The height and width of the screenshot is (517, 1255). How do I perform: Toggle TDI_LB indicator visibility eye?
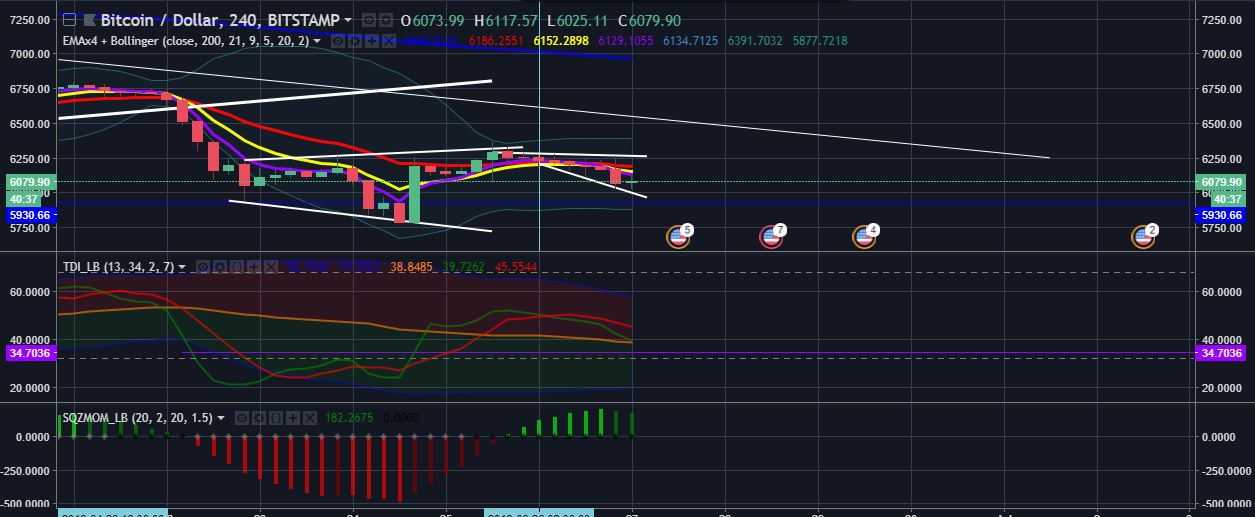point(203,266)
